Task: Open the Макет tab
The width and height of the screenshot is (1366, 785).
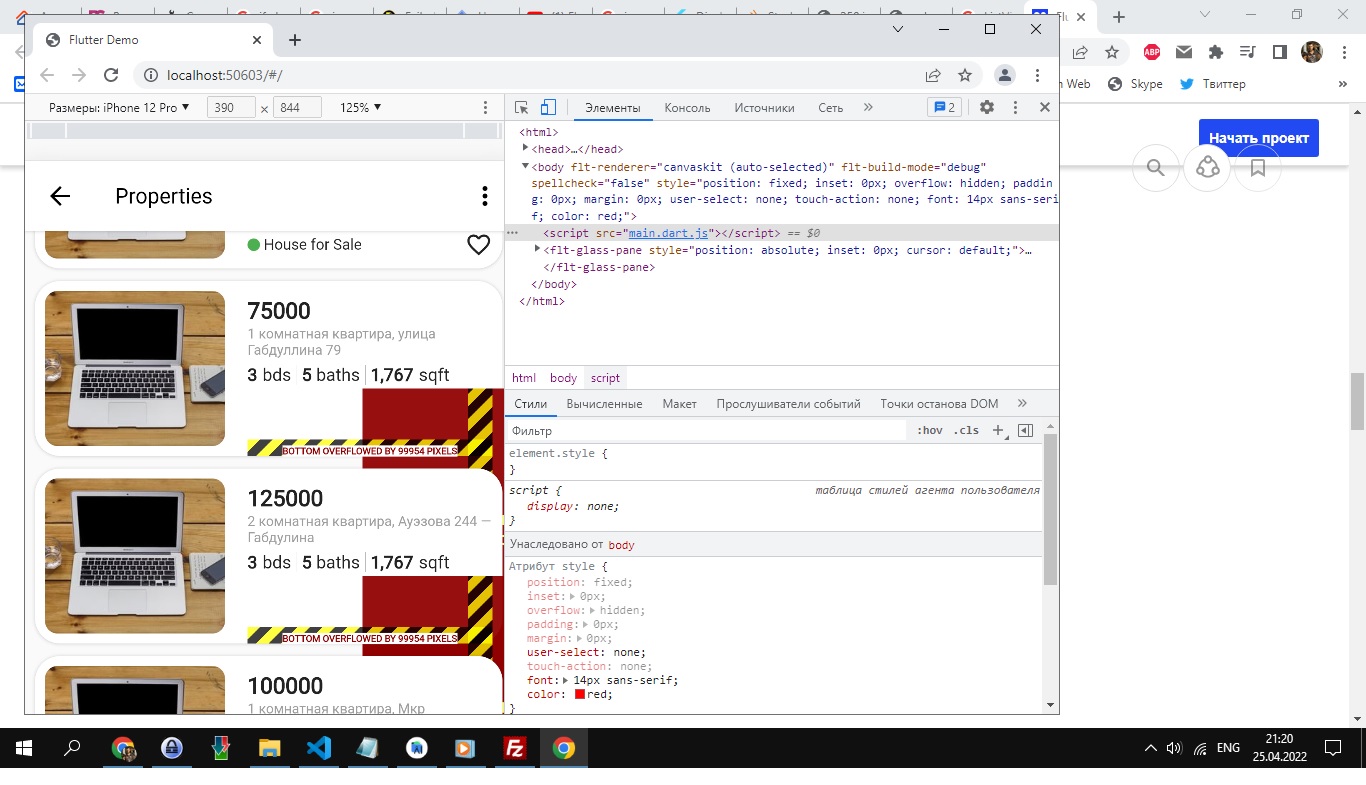Action: [x=679, y=404]
